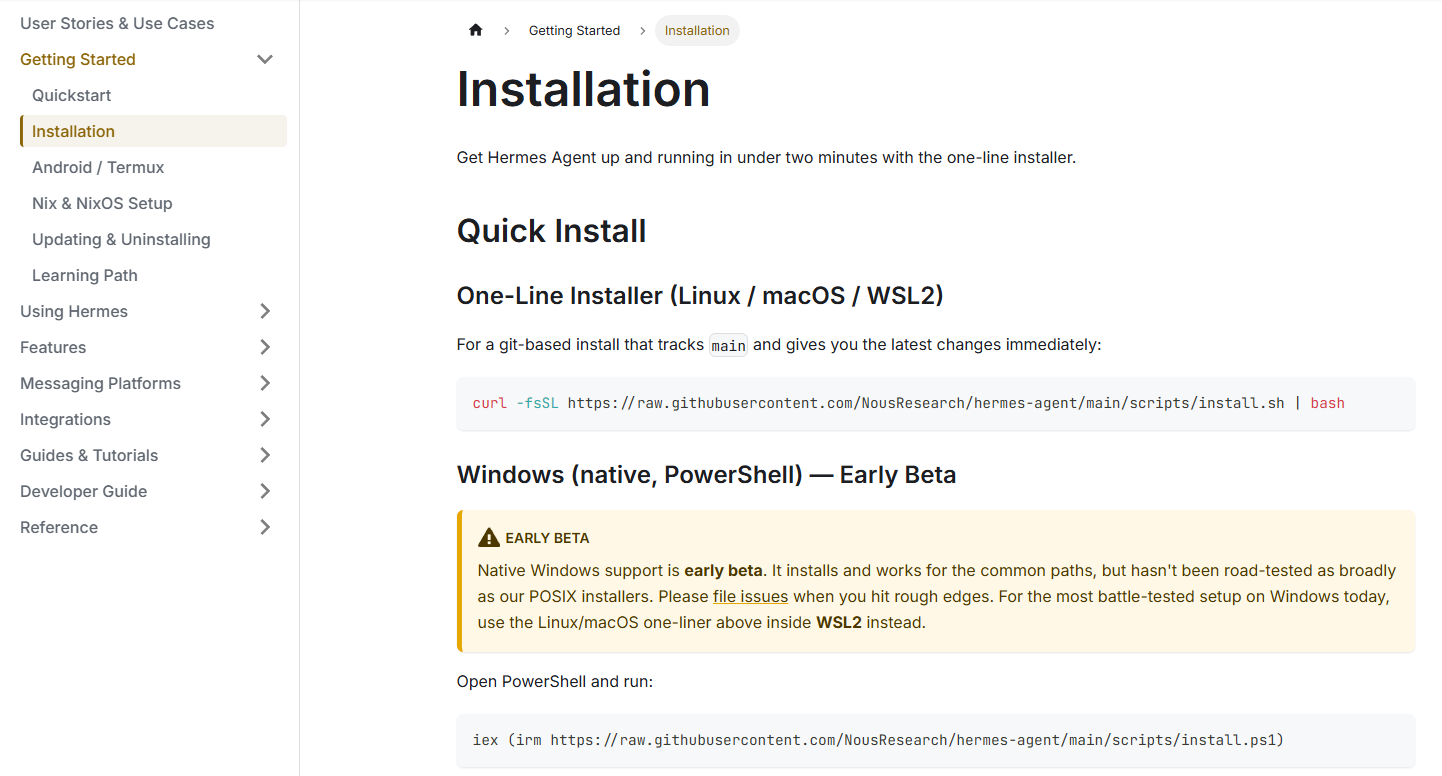Open the Learning Path page

click(85, 275)
